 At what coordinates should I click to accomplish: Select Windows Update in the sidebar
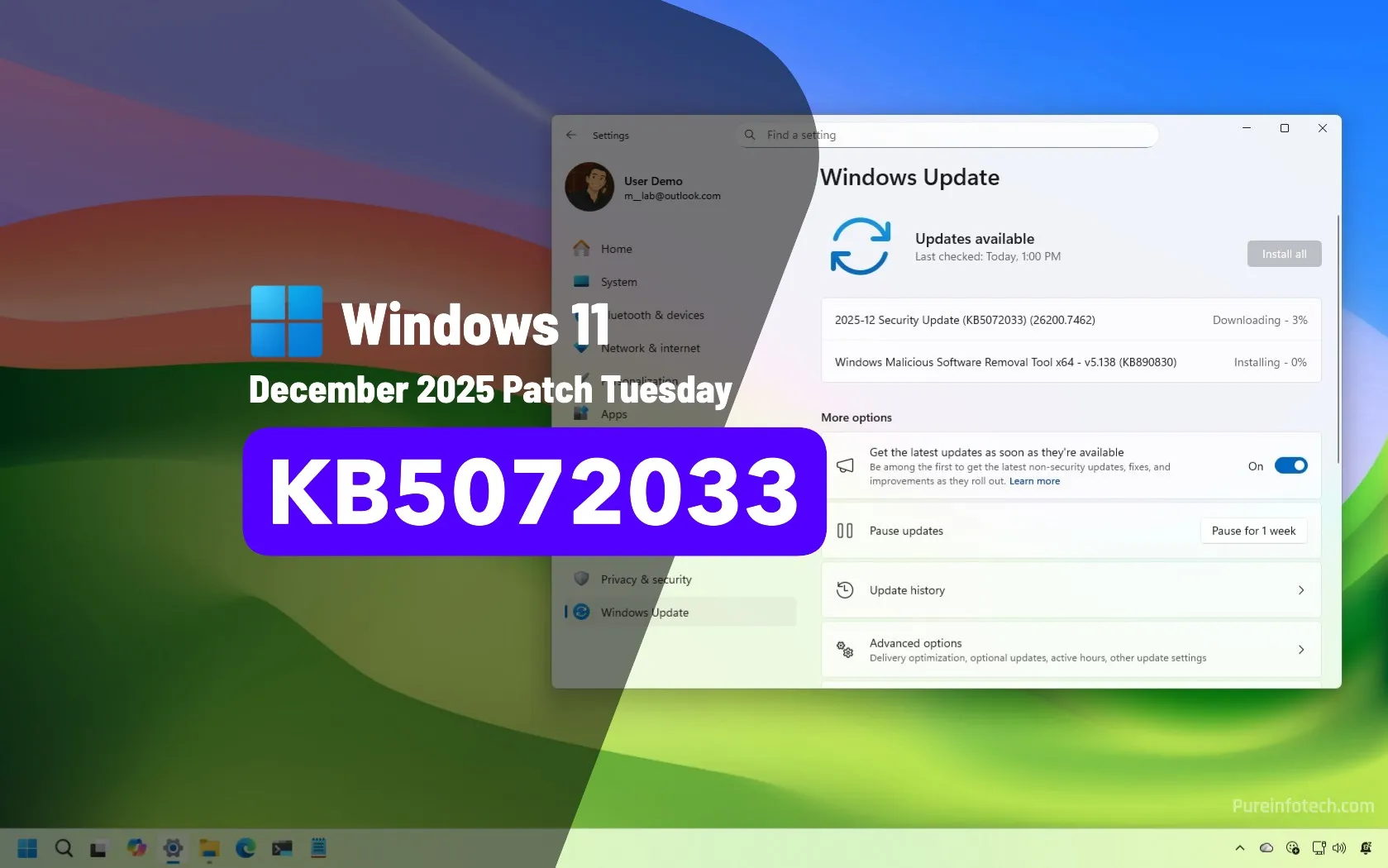coord(644,613)
